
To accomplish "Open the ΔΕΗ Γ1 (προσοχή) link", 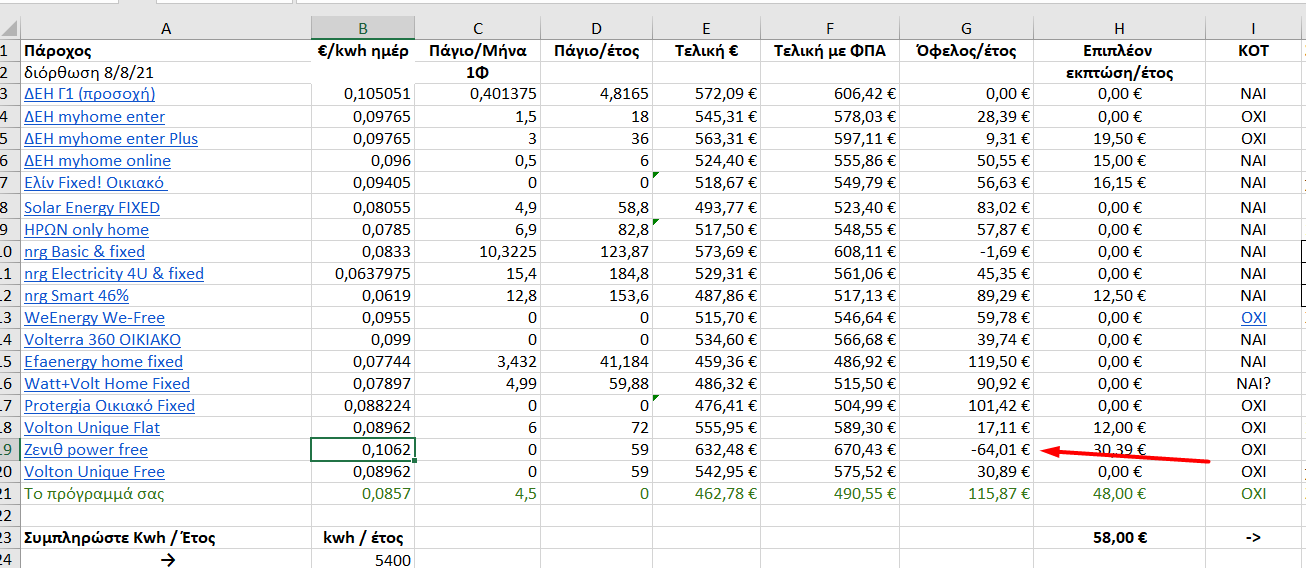I will pyautogui.click(x=89, y=94).
